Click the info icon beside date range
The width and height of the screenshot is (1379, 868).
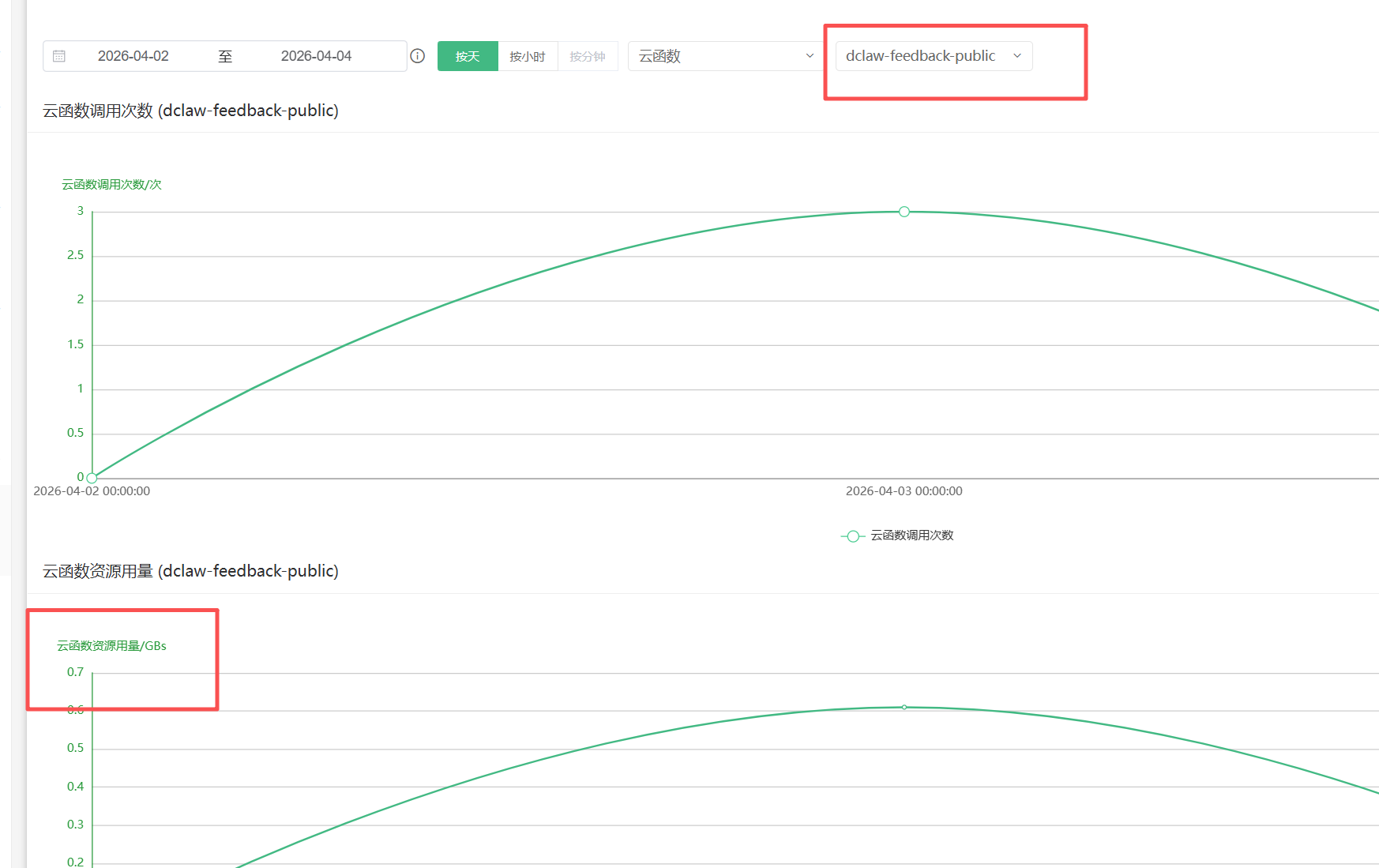click(x=418, y=56)
